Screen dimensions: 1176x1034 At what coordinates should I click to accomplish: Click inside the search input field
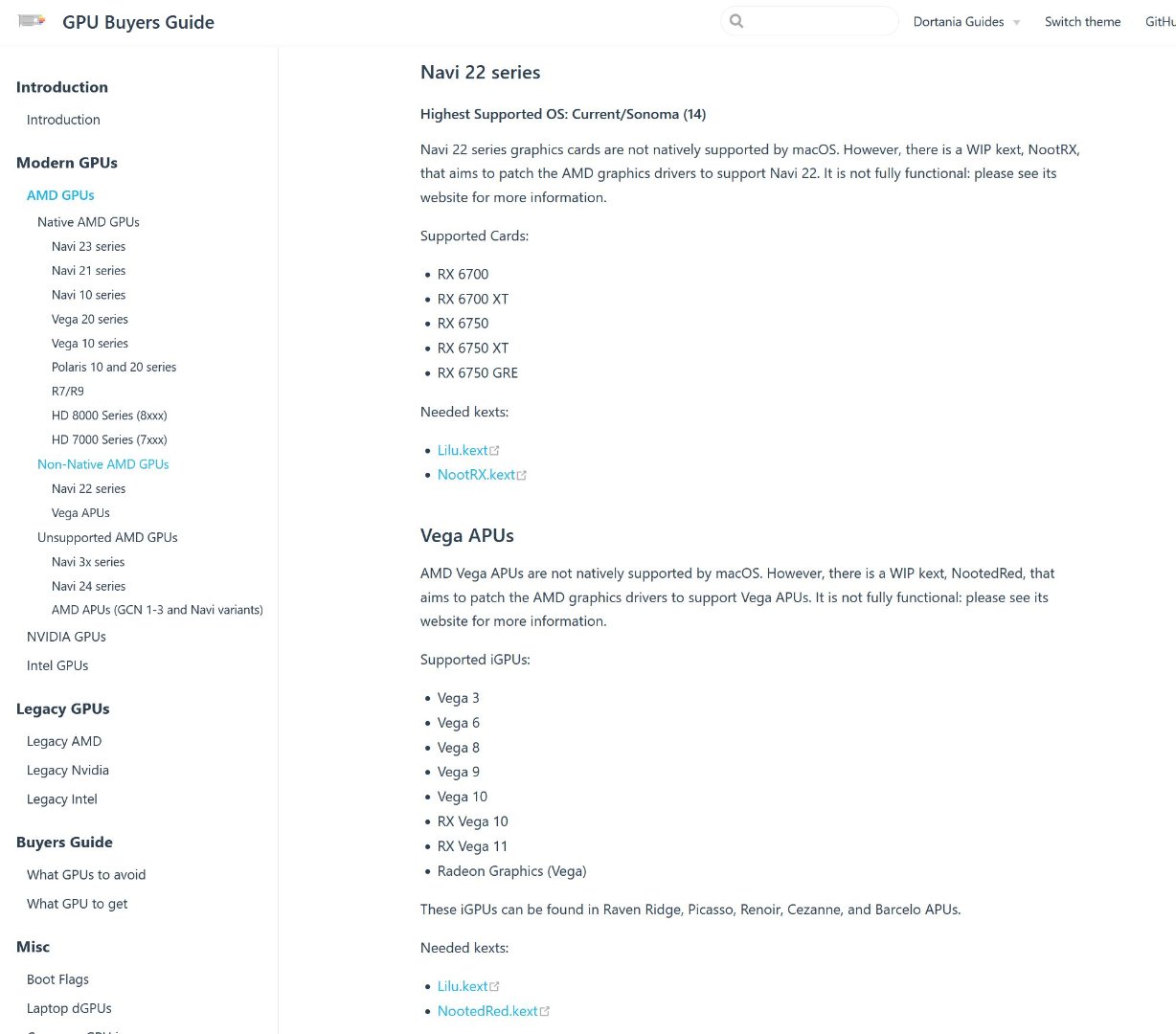coord(819,21)
